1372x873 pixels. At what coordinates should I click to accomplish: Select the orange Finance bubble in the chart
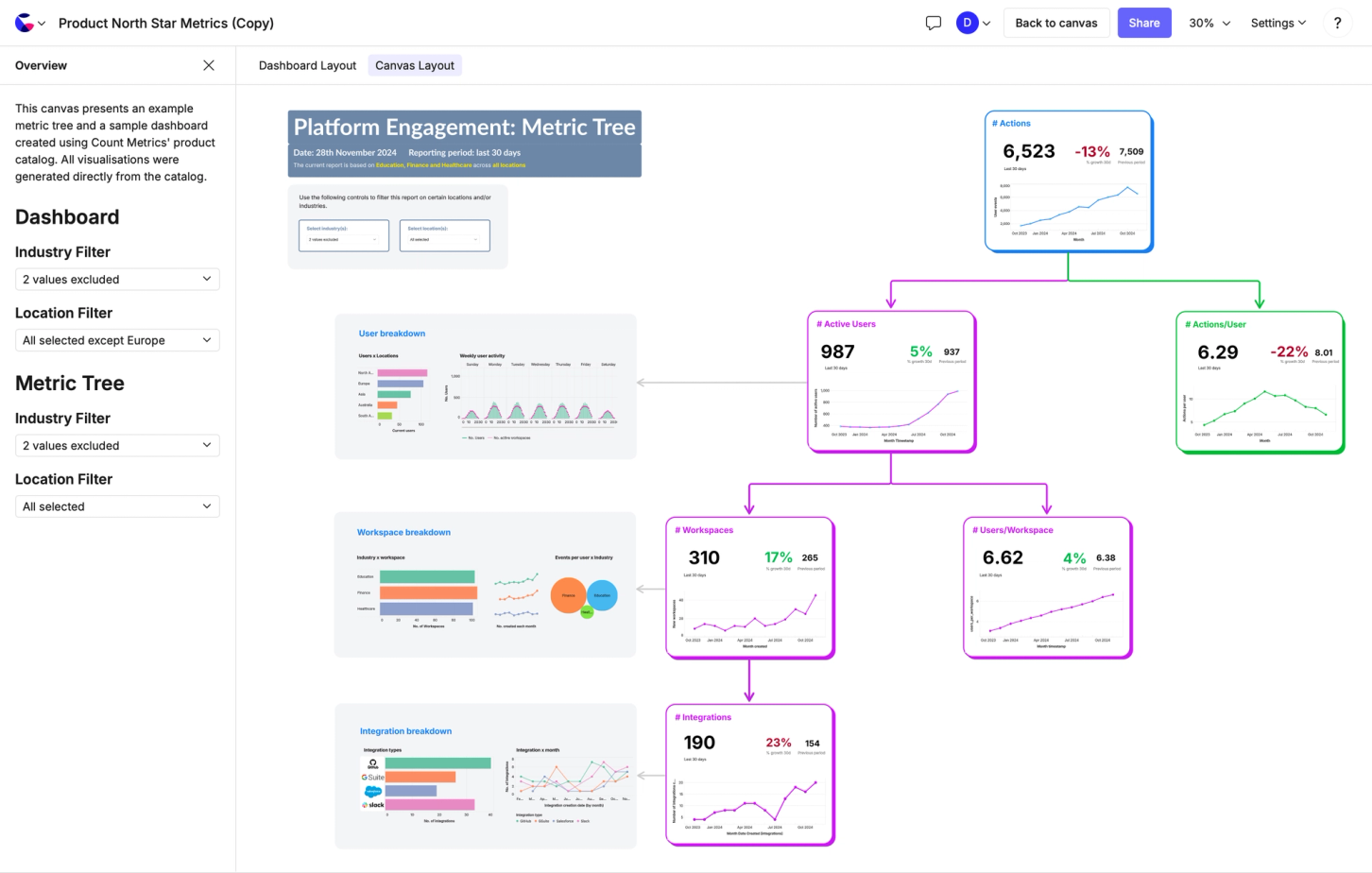[x=568, y=595]
